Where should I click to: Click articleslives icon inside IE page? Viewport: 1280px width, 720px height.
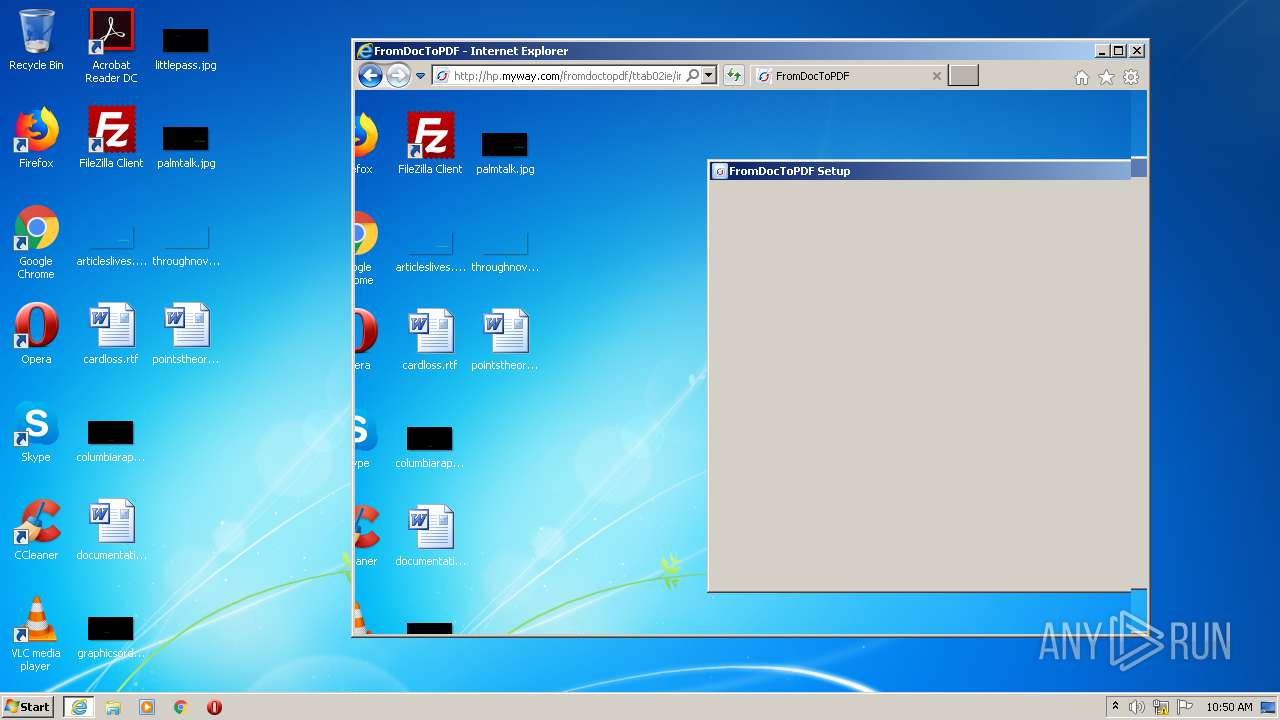coord(430,253)
